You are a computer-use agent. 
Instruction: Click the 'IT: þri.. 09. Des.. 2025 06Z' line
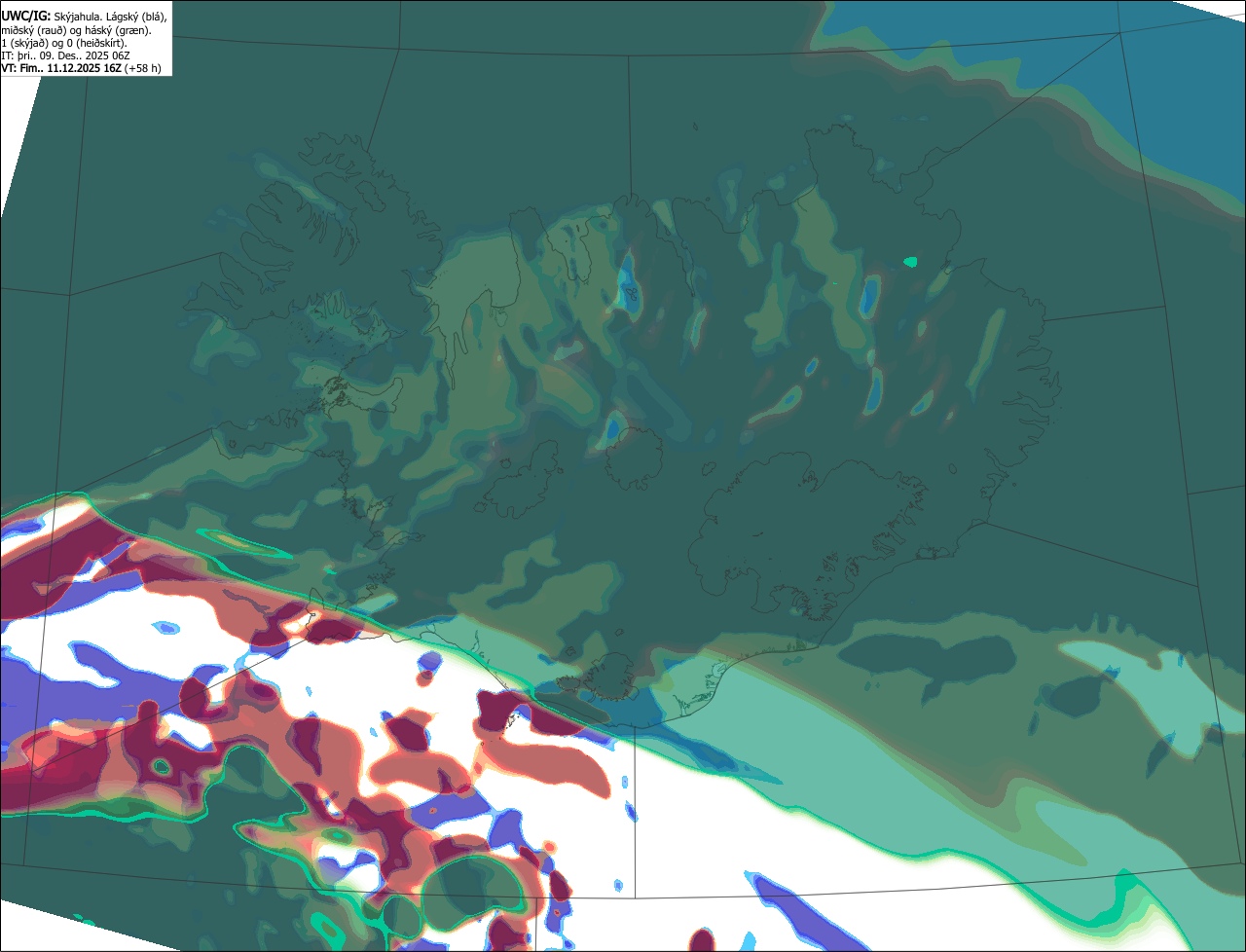click(x=65, y=55)
